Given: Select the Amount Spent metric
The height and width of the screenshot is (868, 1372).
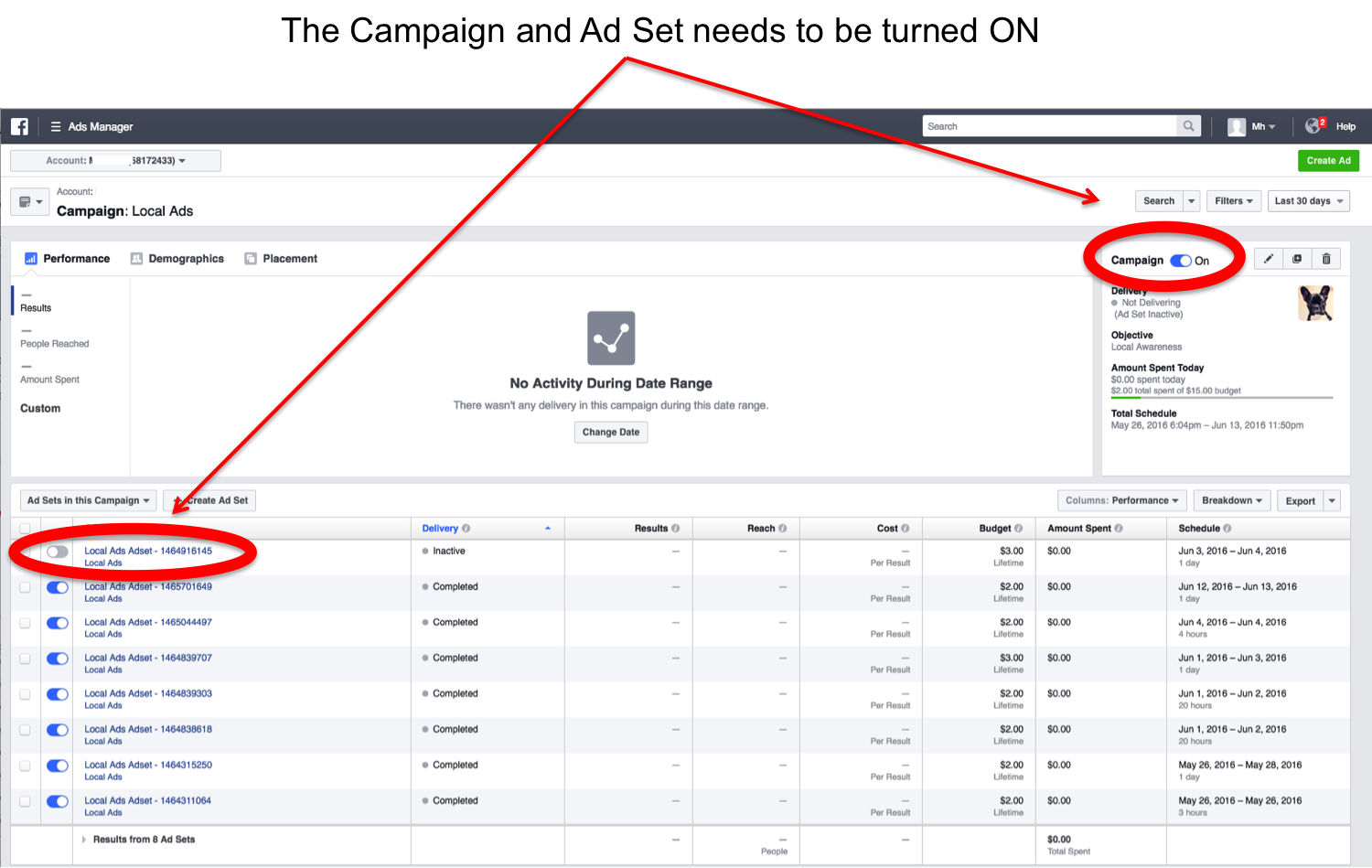Looking at the screenshot, I should tap(49, 374).
